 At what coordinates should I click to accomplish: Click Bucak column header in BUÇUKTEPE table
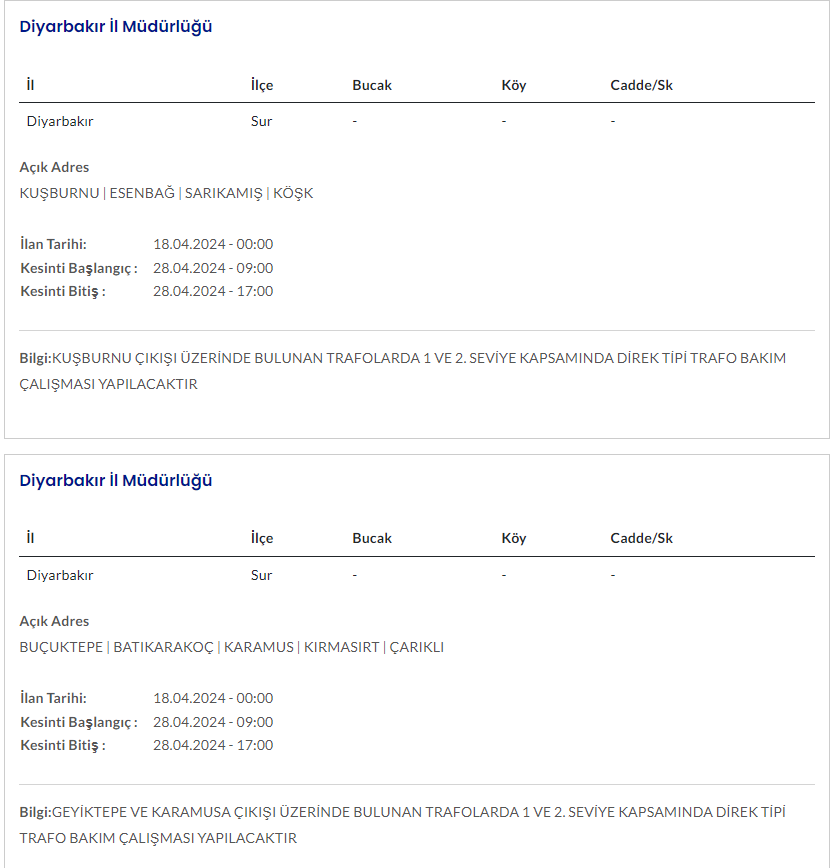tap(372, 539)
